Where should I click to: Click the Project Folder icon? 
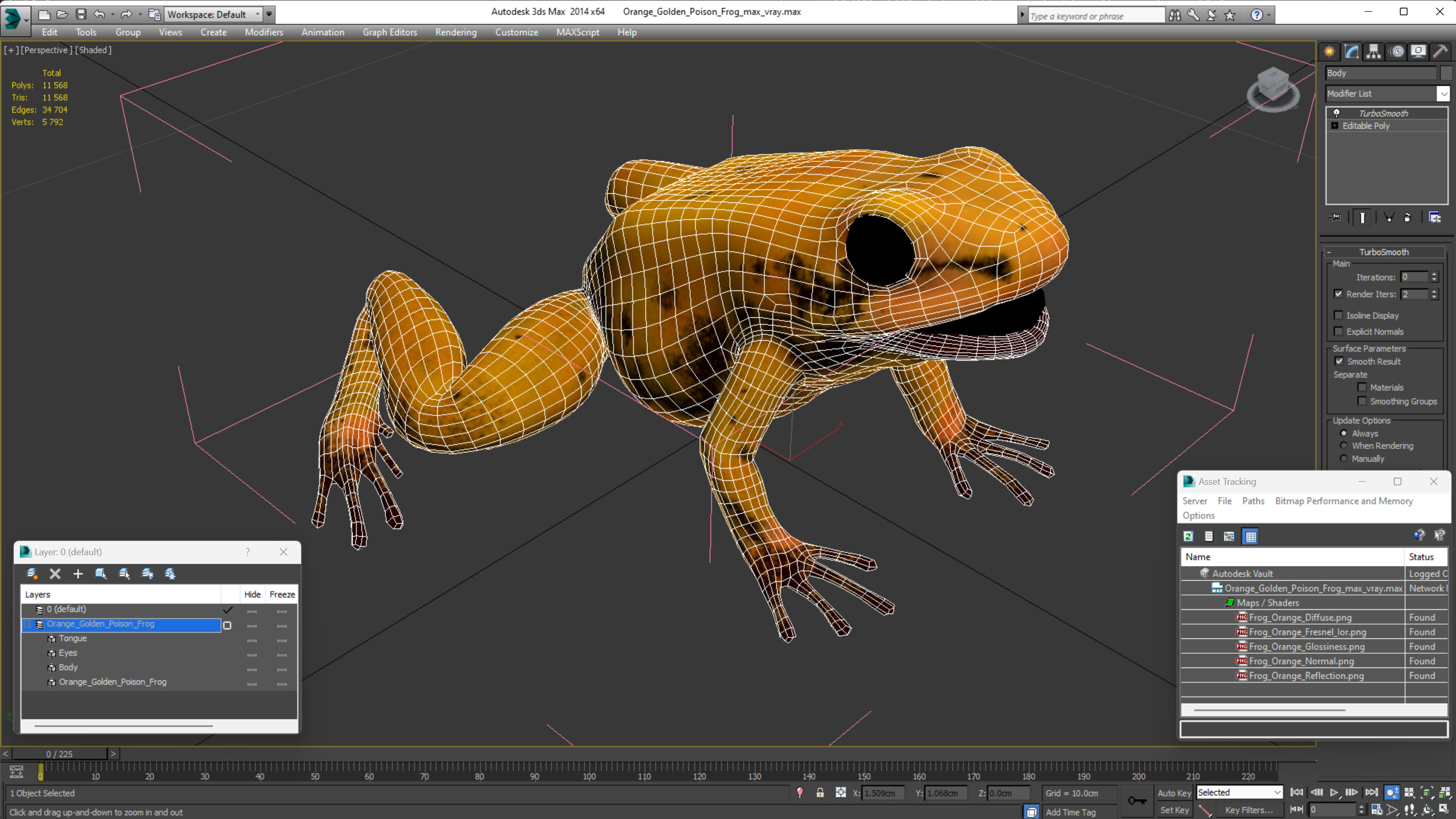154,14
